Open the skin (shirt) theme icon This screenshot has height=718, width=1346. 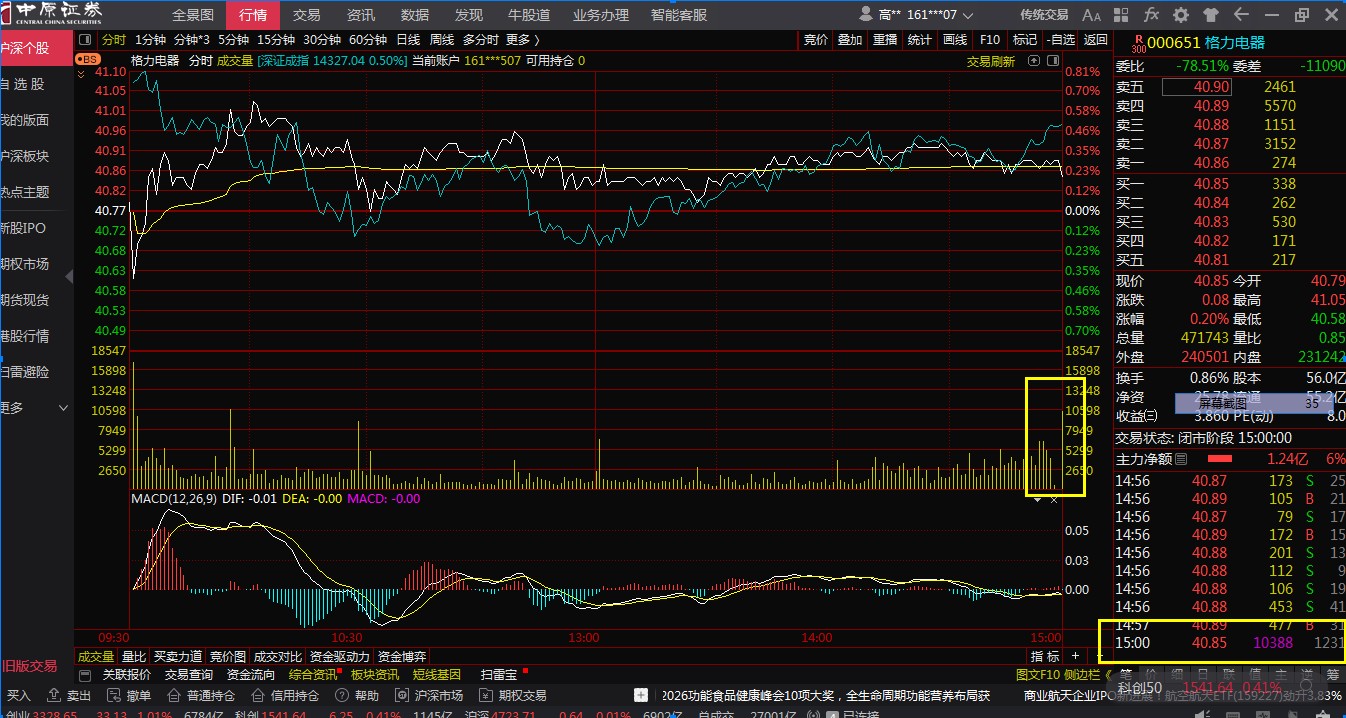1211,15
